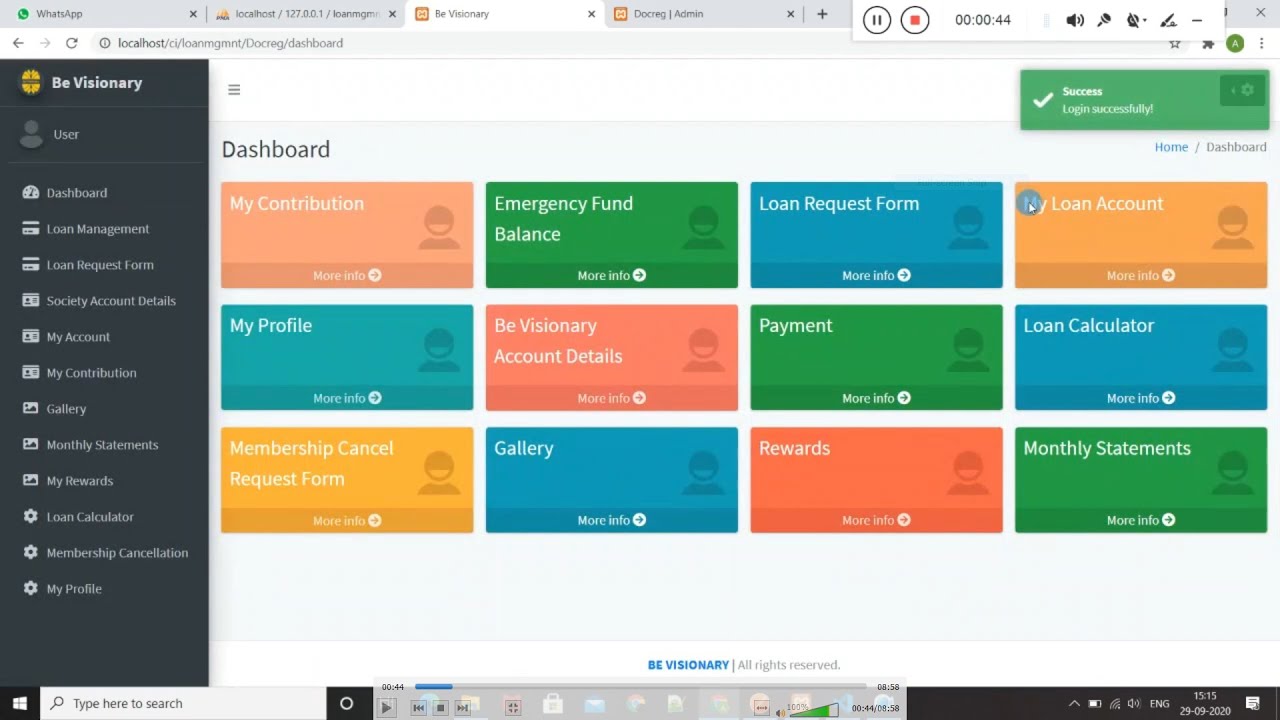Toggle the sidebar hamburger menu icon
The width and height of the screenshot is (1280, 720).
click(x=234, y=90)
